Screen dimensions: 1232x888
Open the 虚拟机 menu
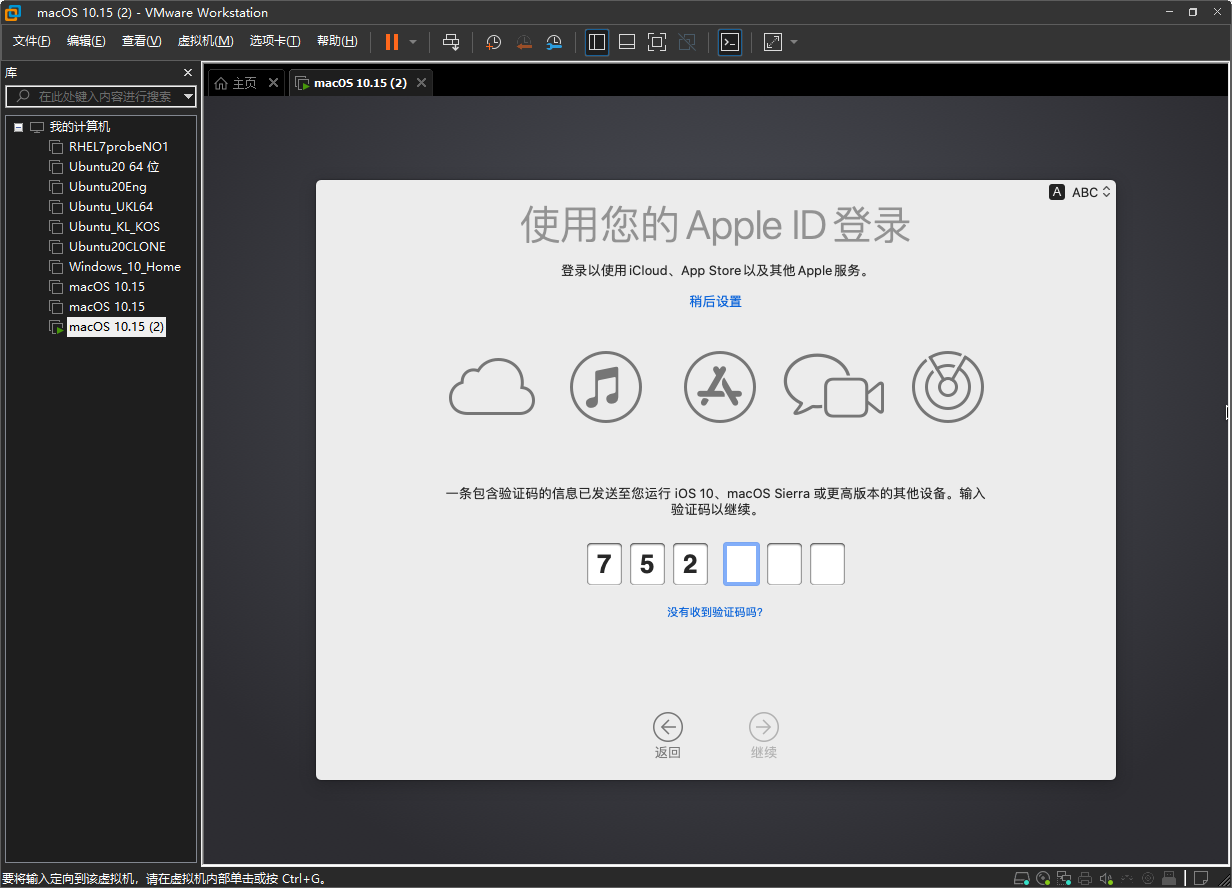(205, 41)
